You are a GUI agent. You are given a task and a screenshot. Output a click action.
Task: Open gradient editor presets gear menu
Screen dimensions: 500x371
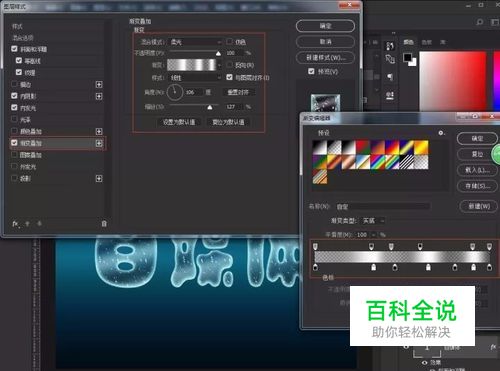click(441, 133)
